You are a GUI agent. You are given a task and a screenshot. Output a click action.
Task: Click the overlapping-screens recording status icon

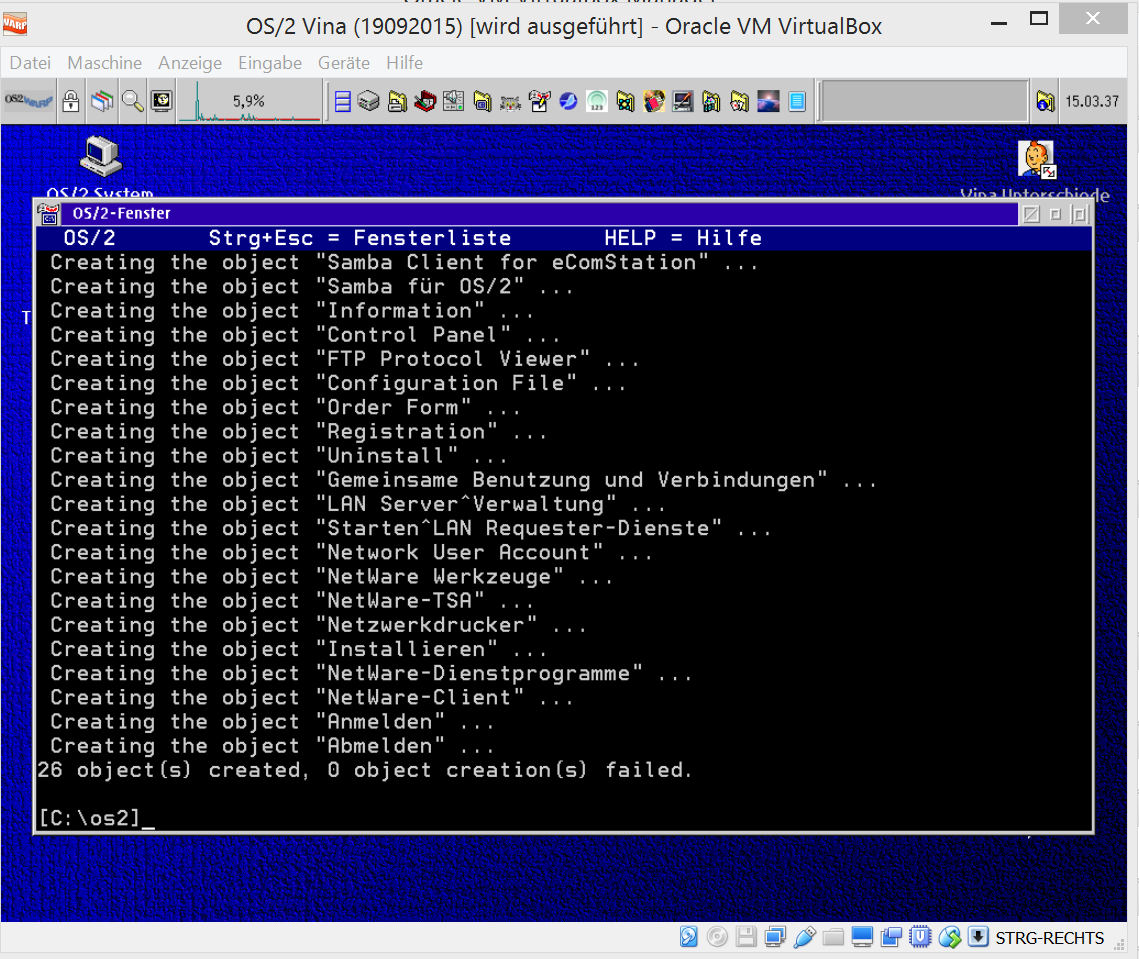click(x=891, y=937)
